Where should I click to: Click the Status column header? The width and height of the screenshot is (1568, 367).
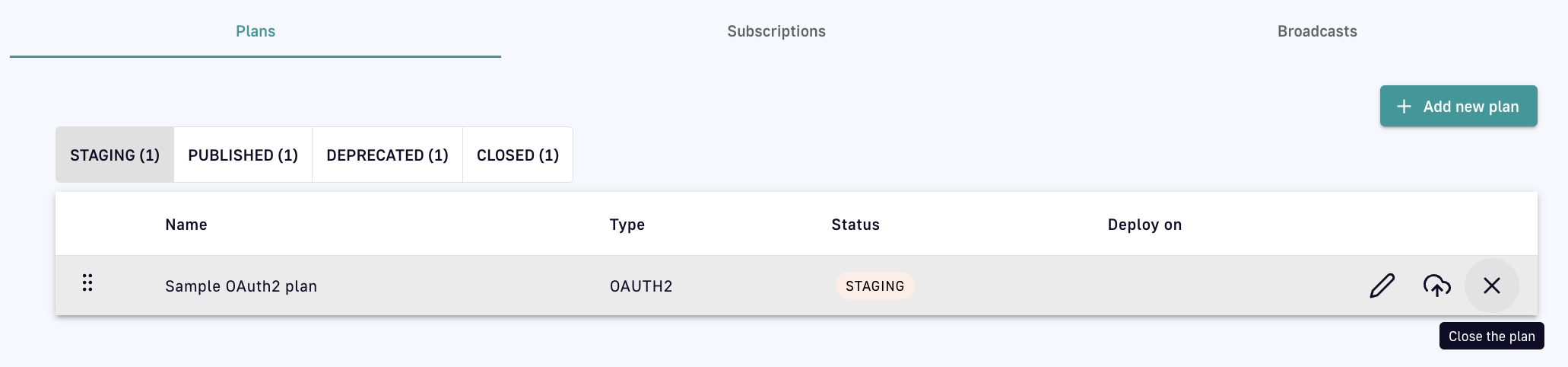tap(855, 225)
